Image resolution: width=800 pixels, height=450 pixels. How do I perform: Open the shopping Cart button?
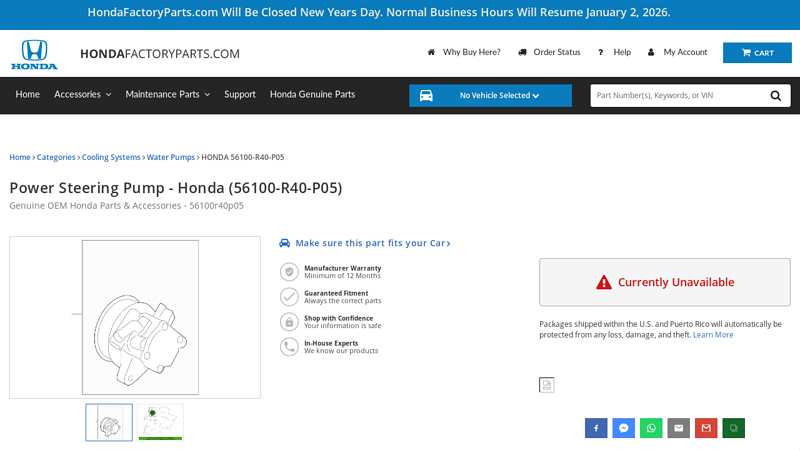pyautogui.click(x=757, y=53)
